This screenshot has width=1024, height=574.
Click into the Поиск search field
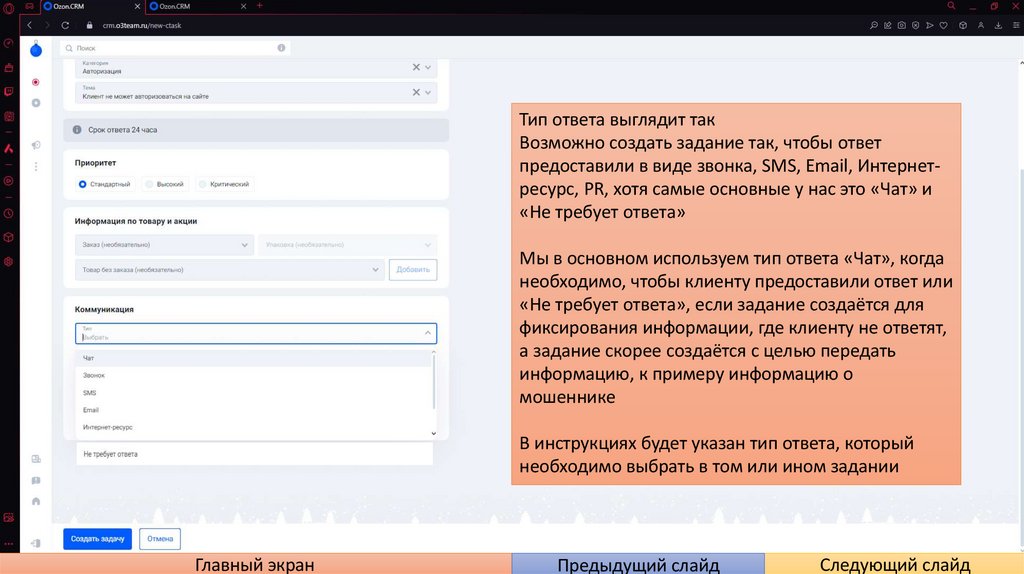point(175,48)
